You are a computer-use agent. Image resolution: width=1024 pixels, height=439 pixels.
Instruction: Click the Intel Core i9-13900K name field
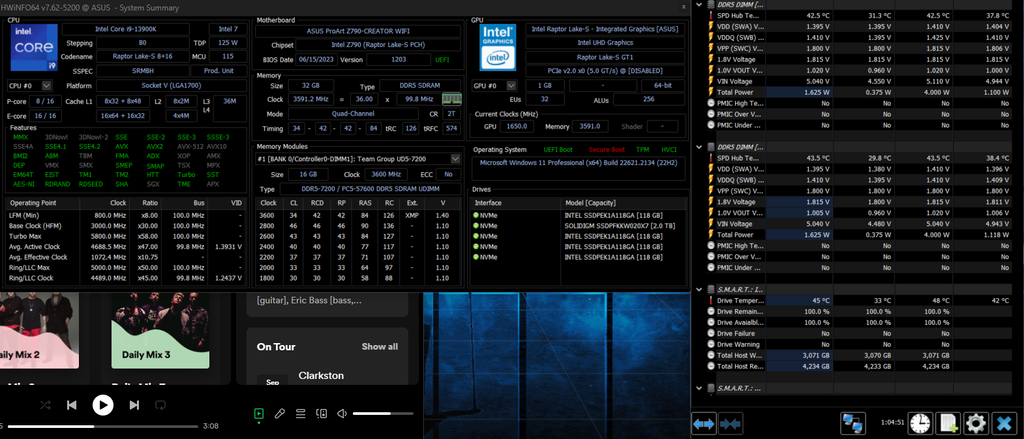click(125, 29)
